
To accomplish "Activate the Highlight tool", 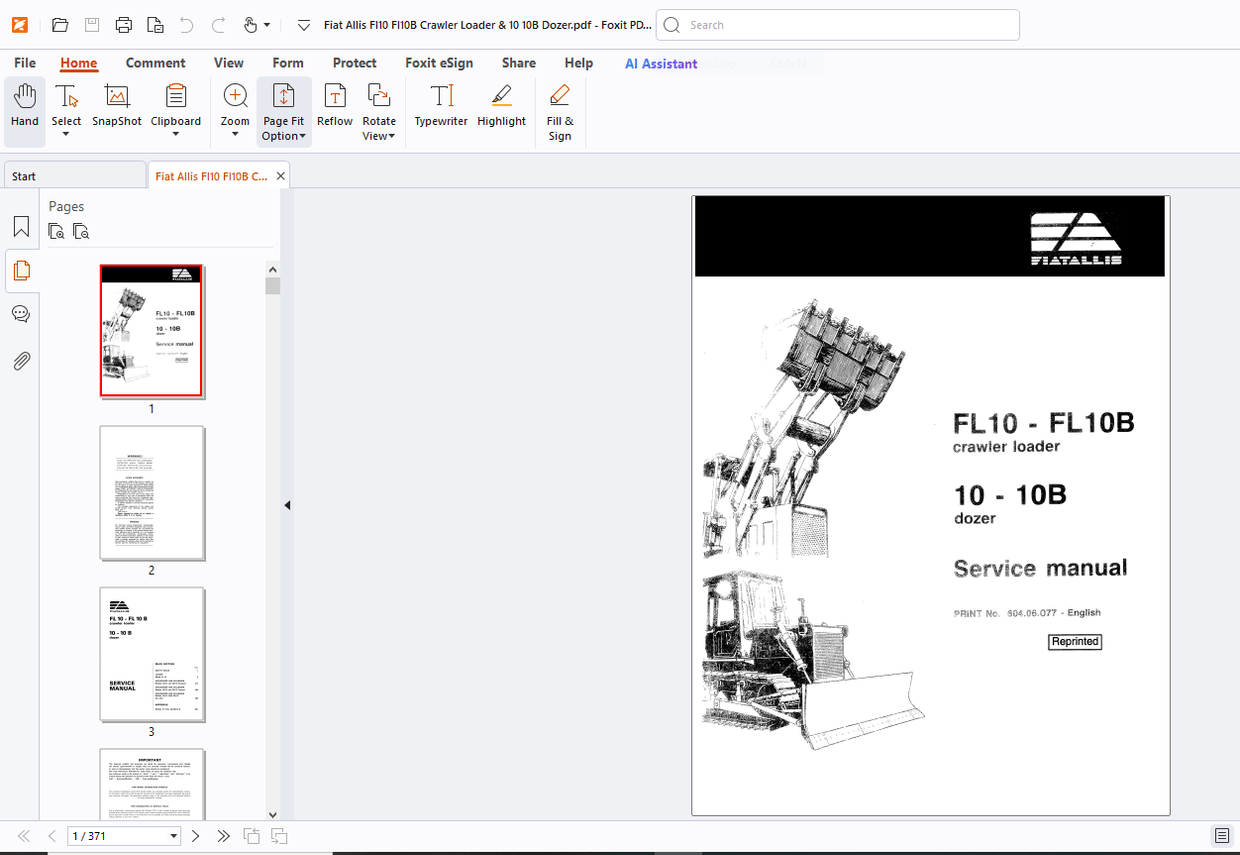I will coord(501,110).
